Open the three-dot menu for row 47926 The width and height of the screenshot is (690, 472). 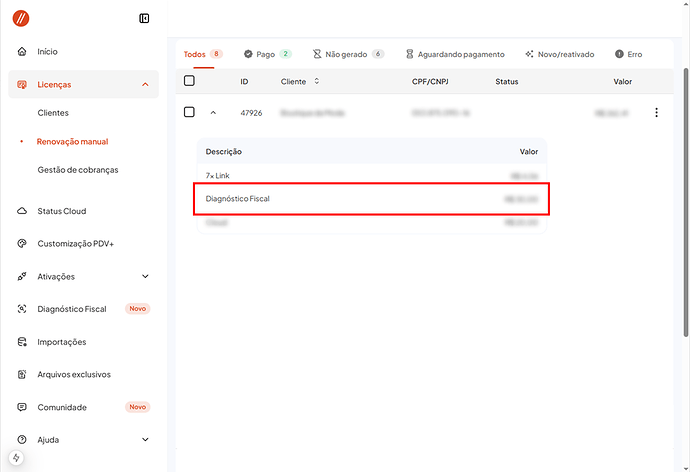[656, 113]
